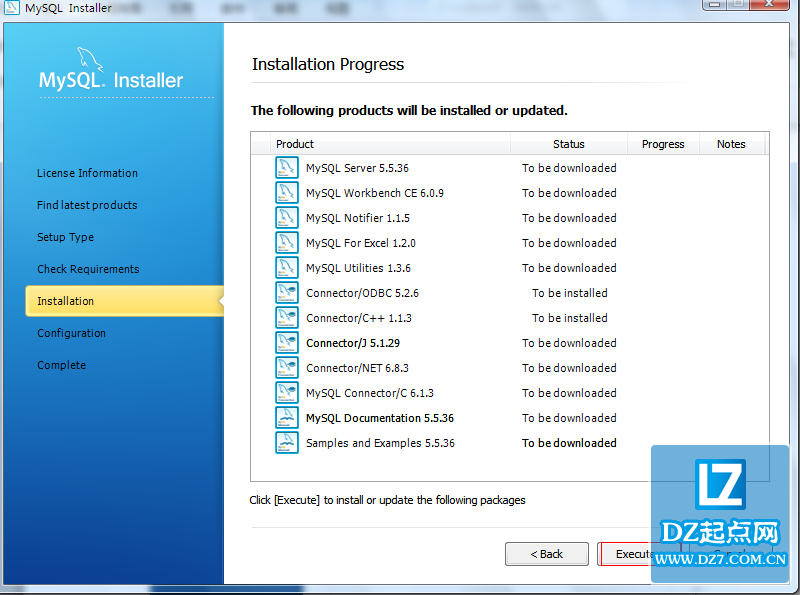
Task: Click the MySQL Notifier 1.1.5 icon
Action: point(287,218)
